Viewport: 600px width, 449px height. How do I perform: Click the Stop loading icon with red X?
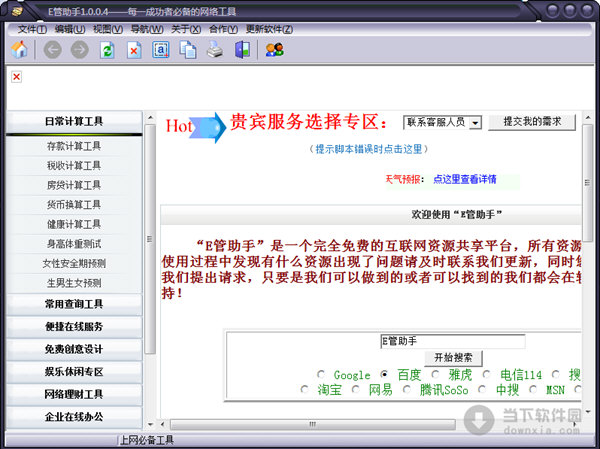coord(134,50)
